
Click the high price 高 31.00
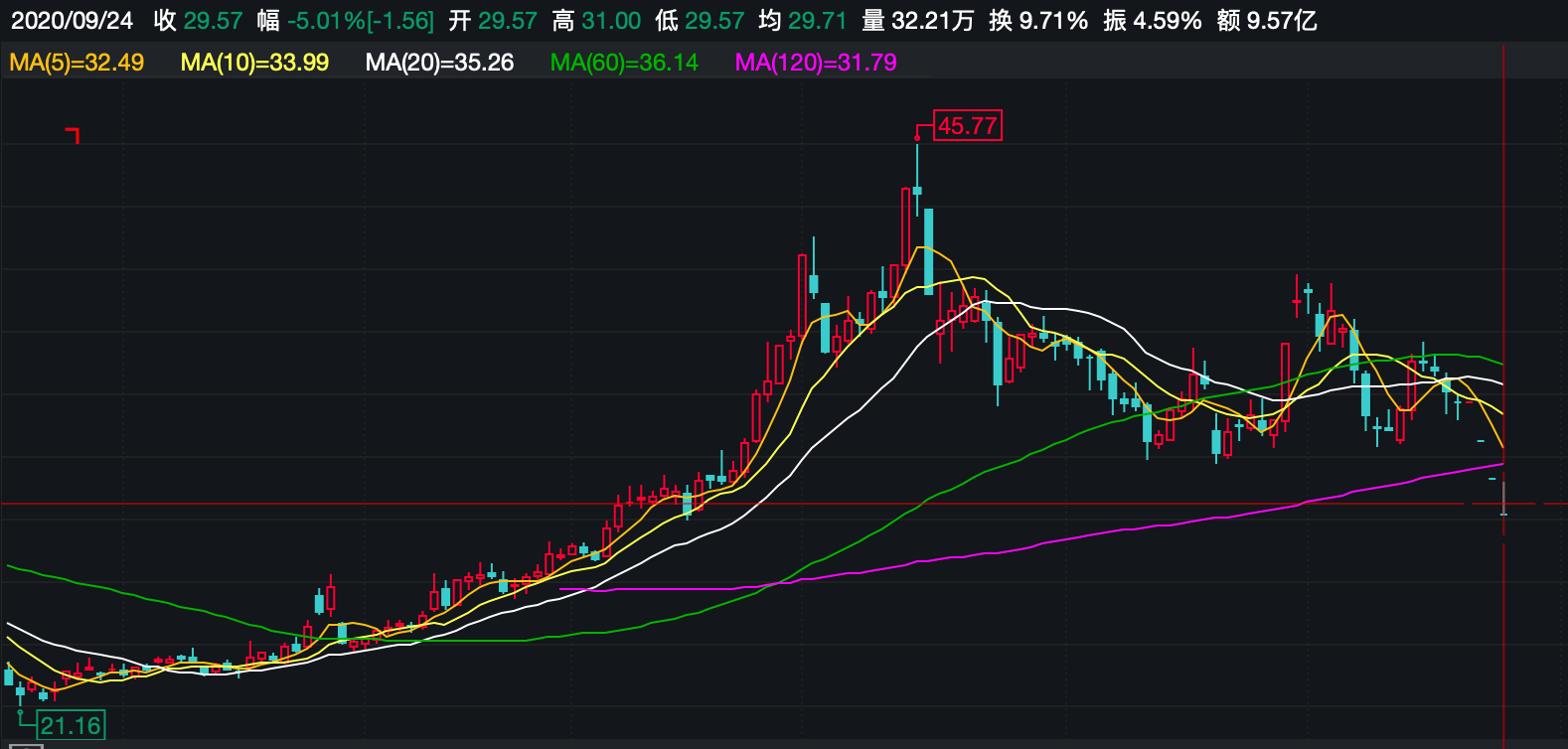point(596,21)
